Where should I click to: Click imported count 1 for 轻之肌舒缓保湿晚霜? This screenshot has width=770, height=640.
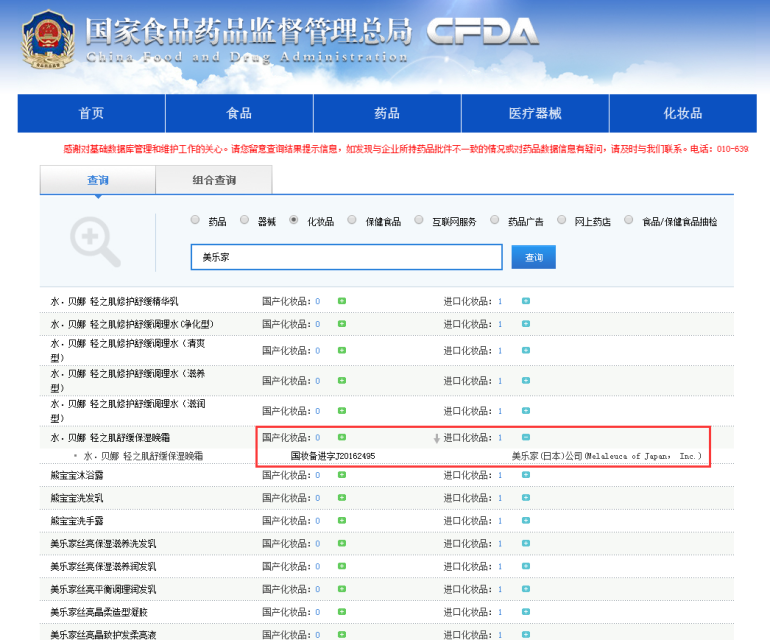tap(500, 437)
